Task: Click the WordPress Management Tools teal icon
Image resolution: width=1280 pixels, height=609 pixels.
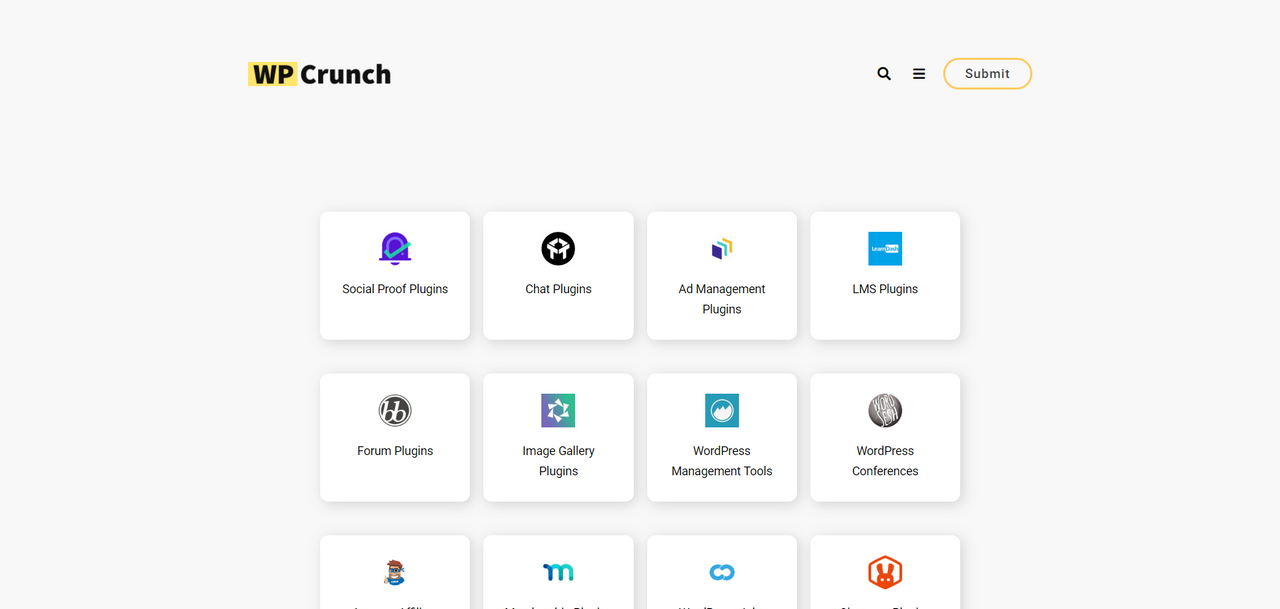Action: pos(722,410)
